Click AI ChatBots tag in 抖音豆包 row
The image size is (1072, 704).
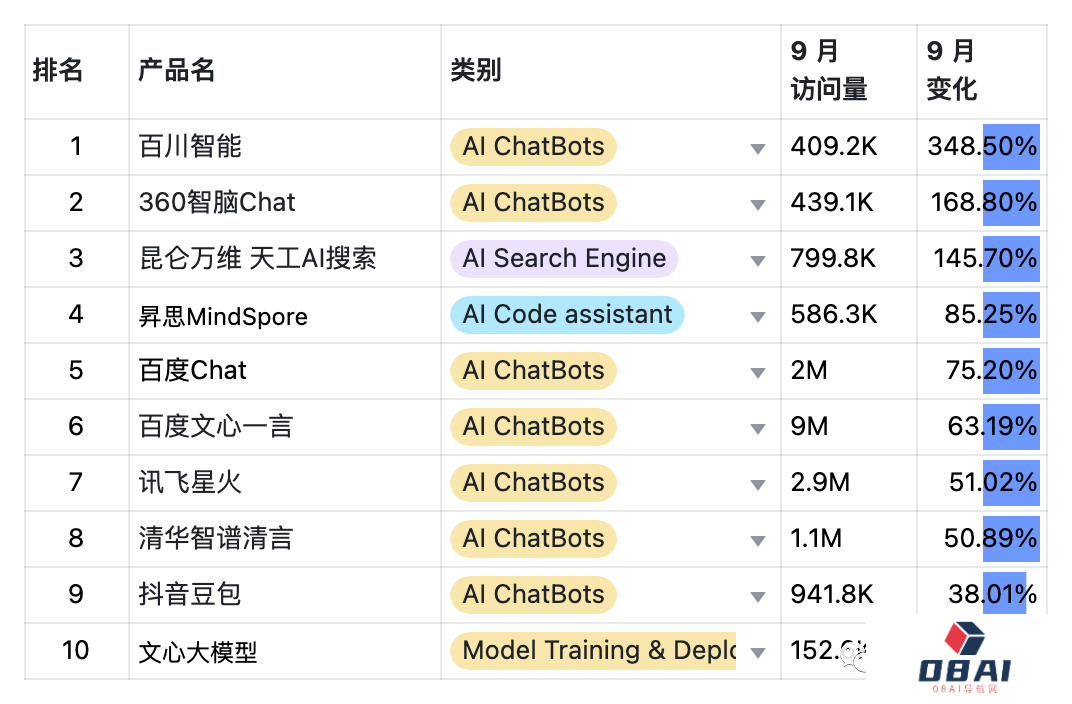[x=533, y=595]
